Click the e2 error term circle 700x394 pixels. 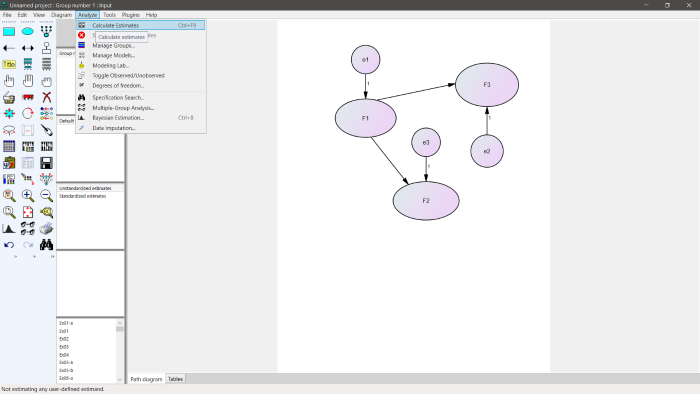[x=487, y=151]
